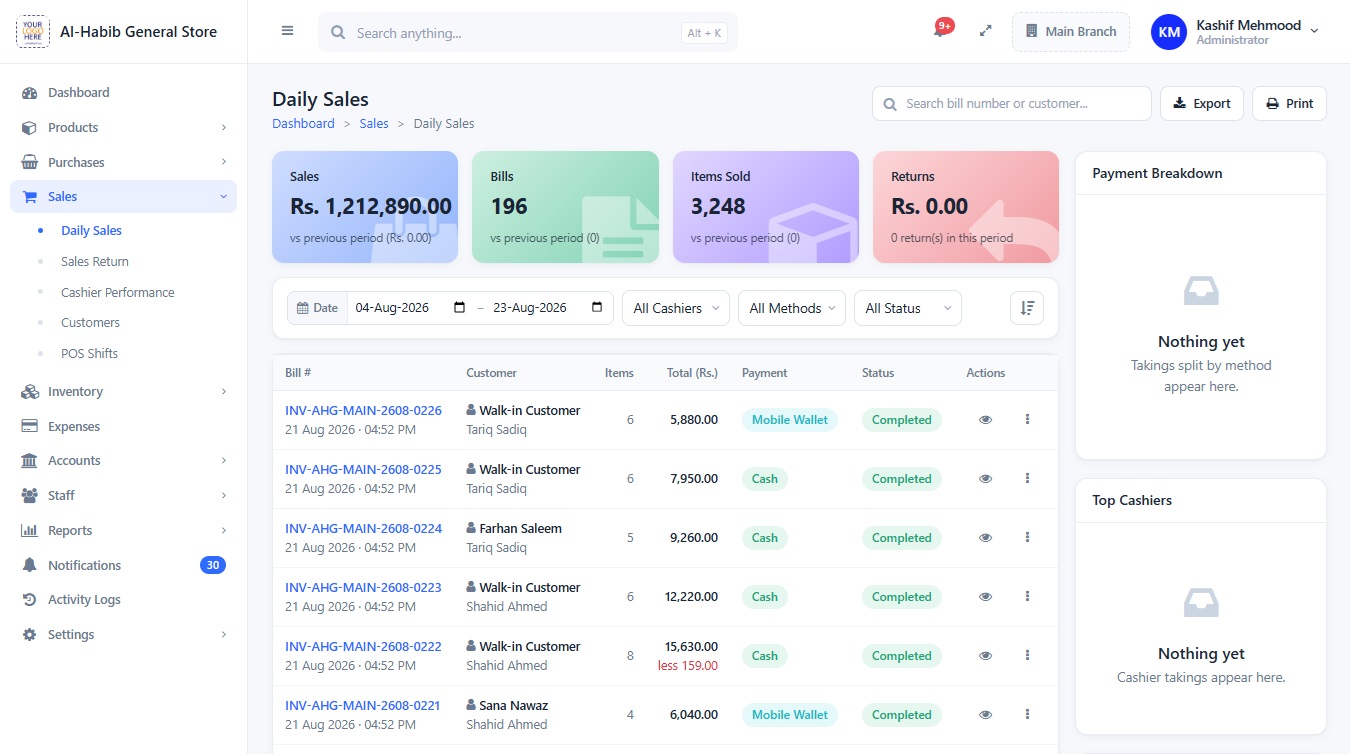
Task: Open more actions for bill 2608-0224
Action: coord(1027,538)
